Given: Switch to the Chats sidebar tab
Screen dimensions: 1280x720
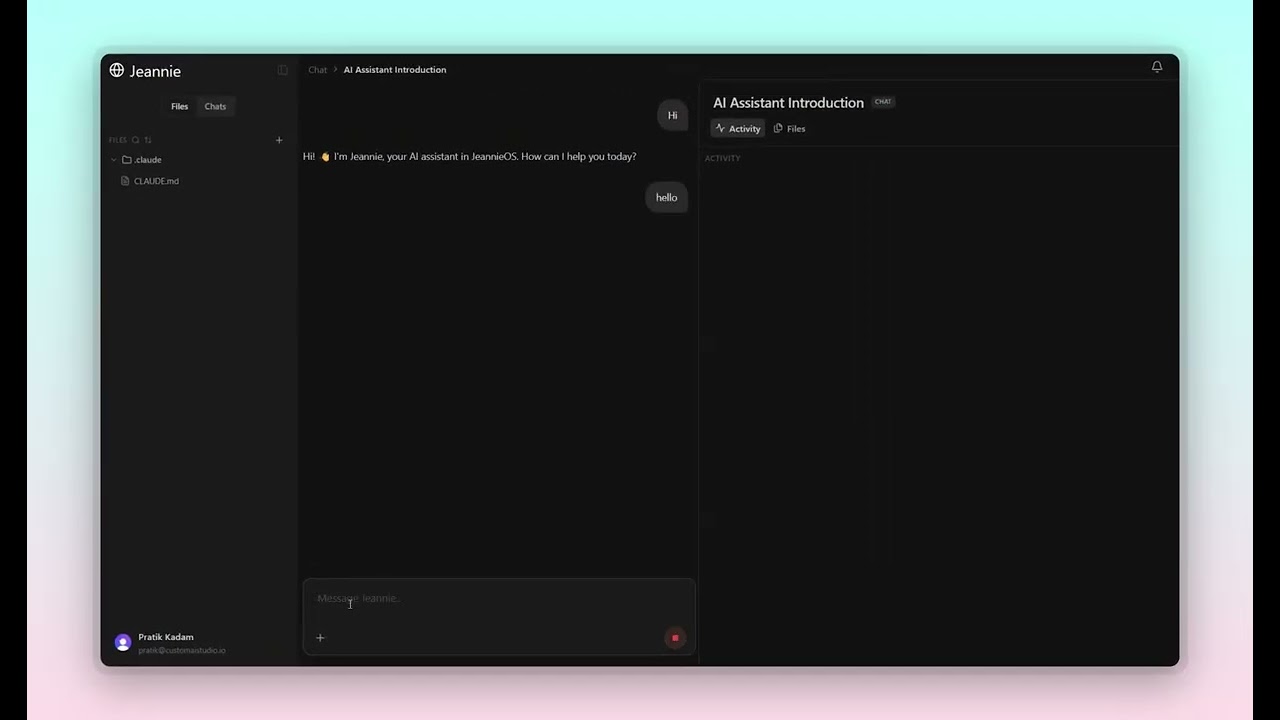Looking at the screenshot, I should (x=215, y=106).
